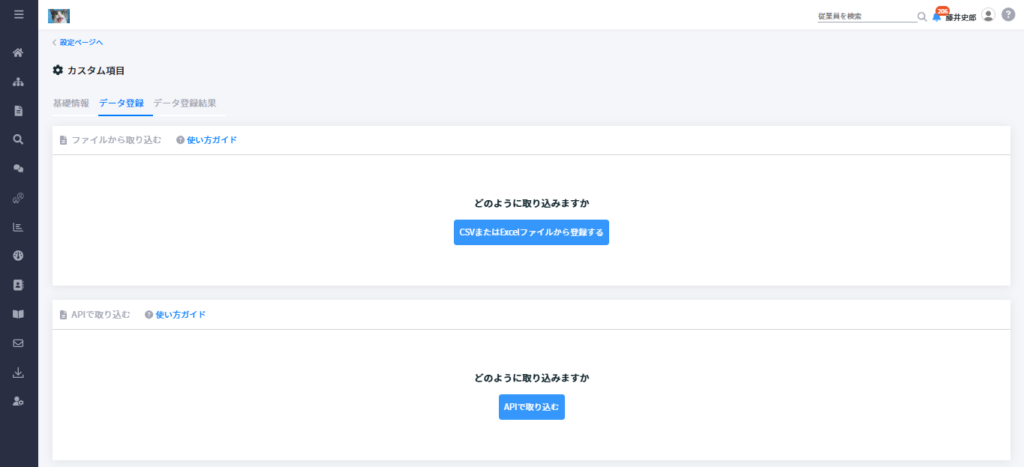
Task: Click the APIで取り込む button
Action: point(532,407)
